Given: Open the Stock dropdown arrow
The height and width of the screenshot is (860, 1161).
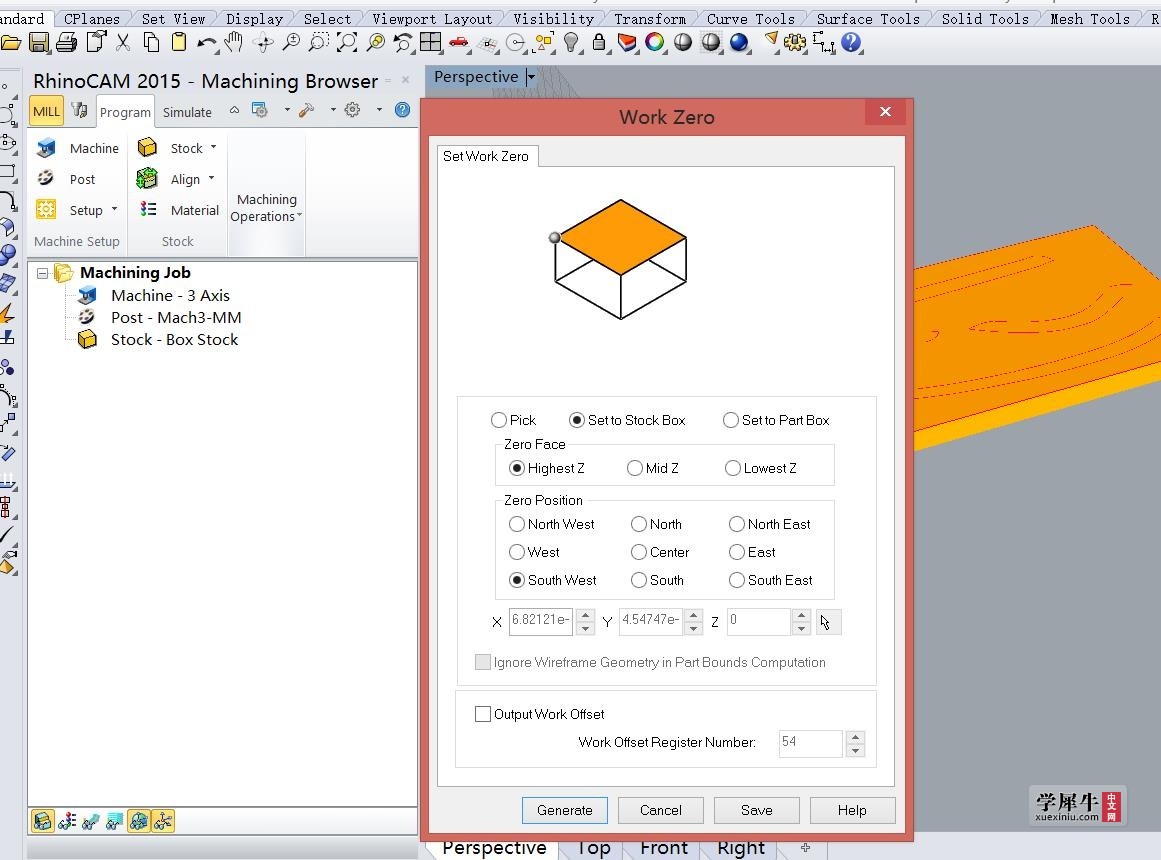Looking at the screenshot, I should pyautogui.click(x=213, y=147).
